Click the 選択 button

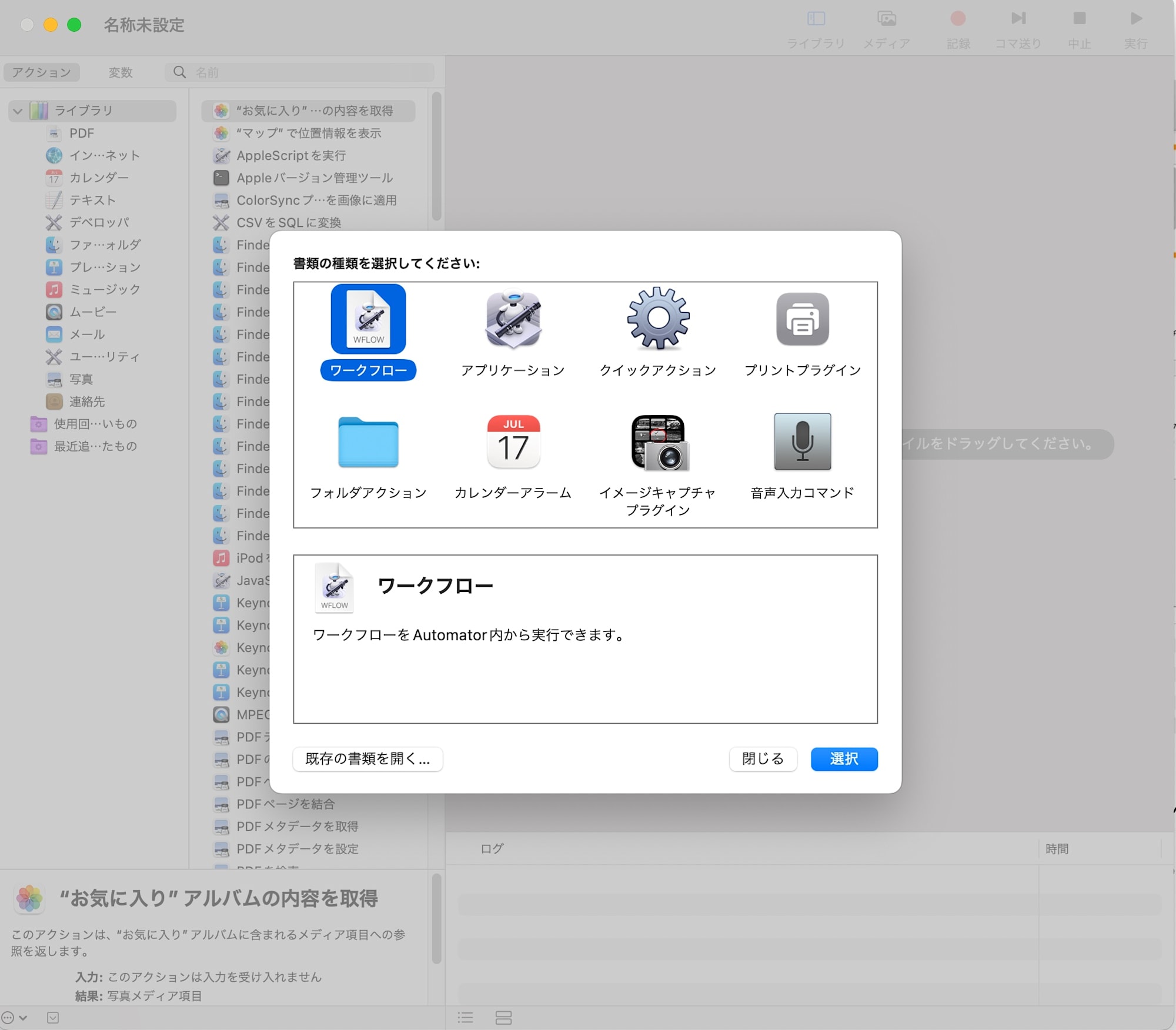click(844, 759)
